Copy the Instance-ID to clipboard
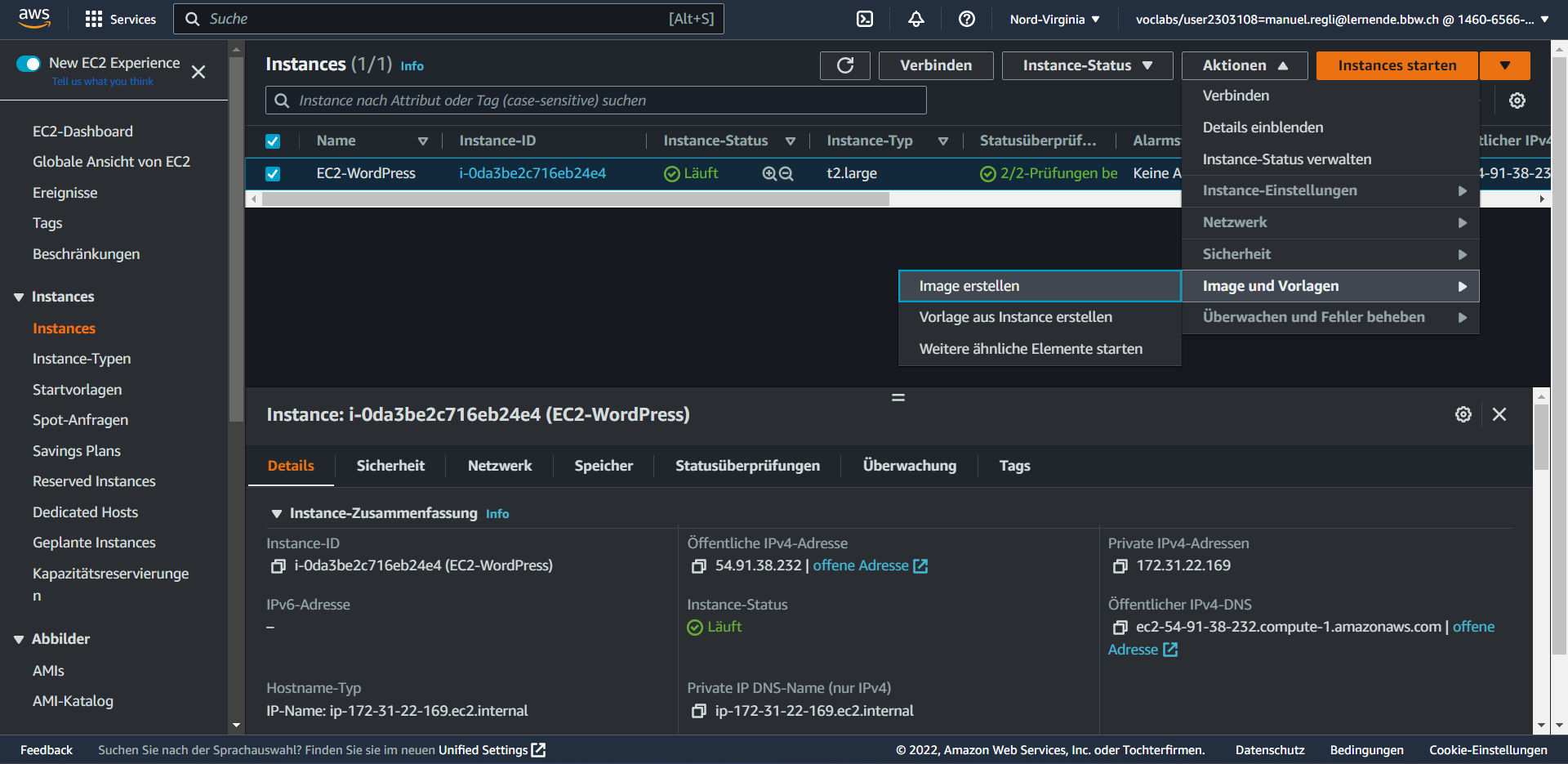The image size is (1568, 764). (x=278, y=566)
